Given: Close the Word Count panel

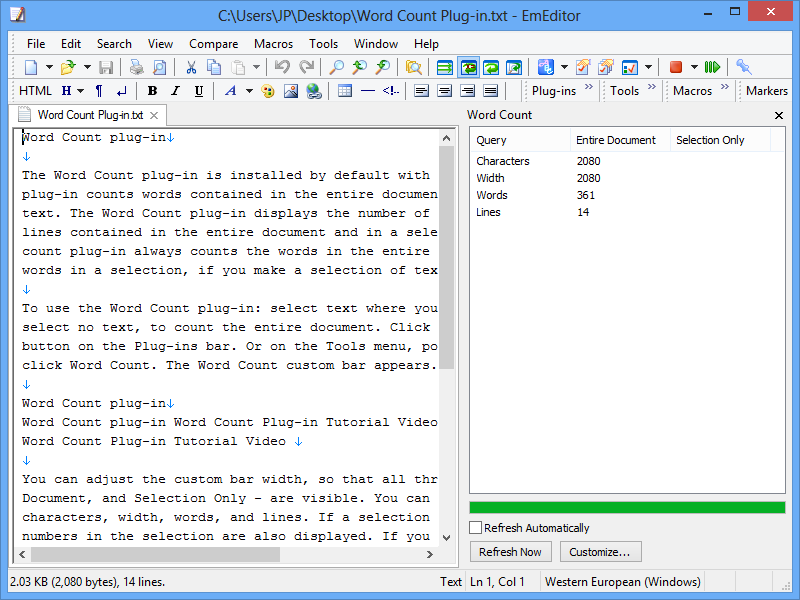Looking at the screenshot, I should (779, 115).
